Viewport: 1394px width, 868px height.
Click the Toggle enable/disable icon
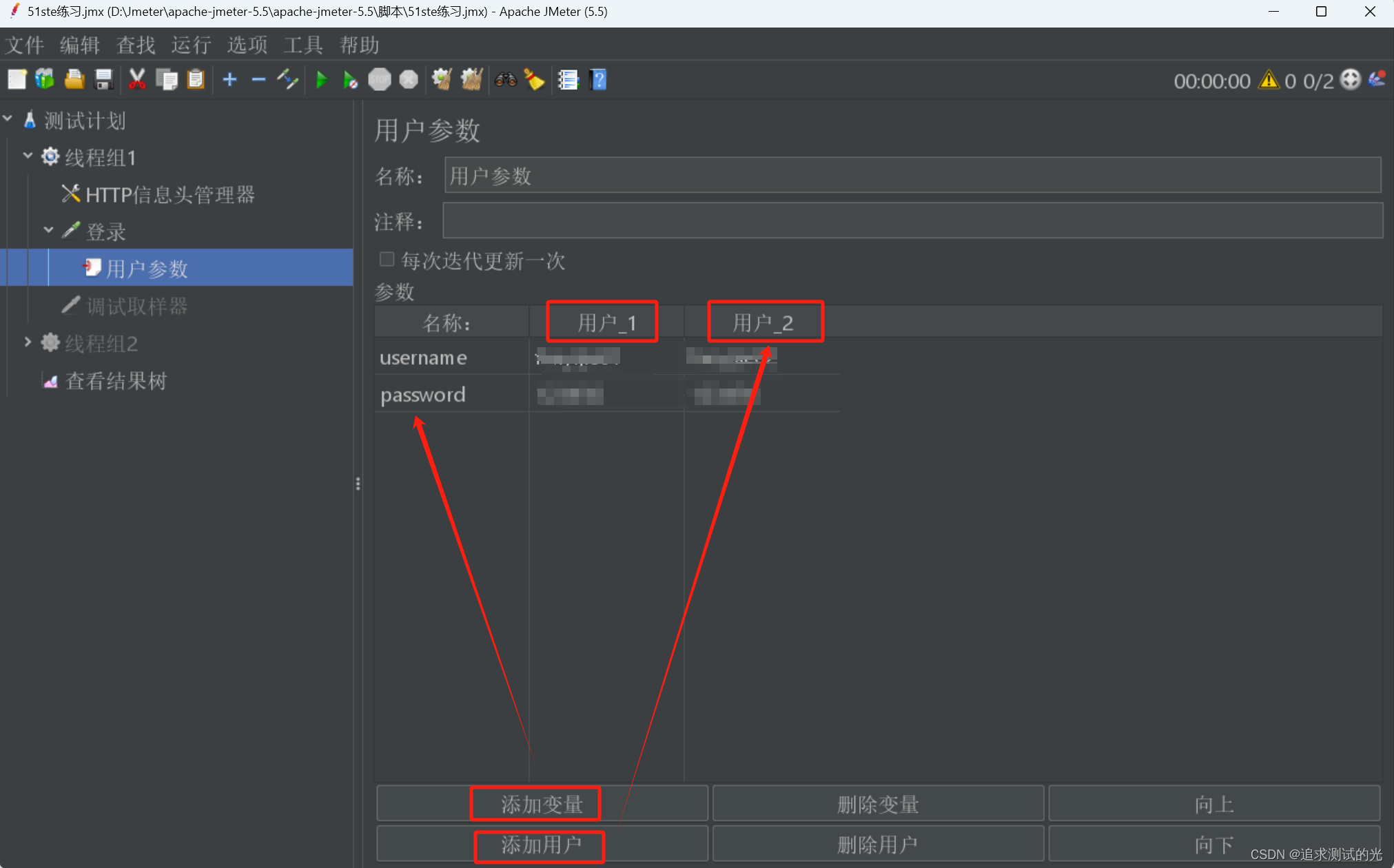pyautogui.click(x=287, y=80)
